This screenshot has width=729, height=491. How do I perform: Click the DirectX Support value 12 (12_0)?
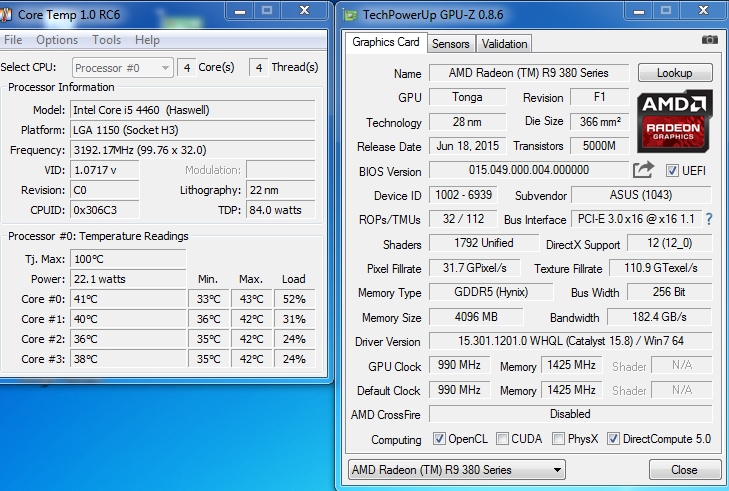coord(669,243)
